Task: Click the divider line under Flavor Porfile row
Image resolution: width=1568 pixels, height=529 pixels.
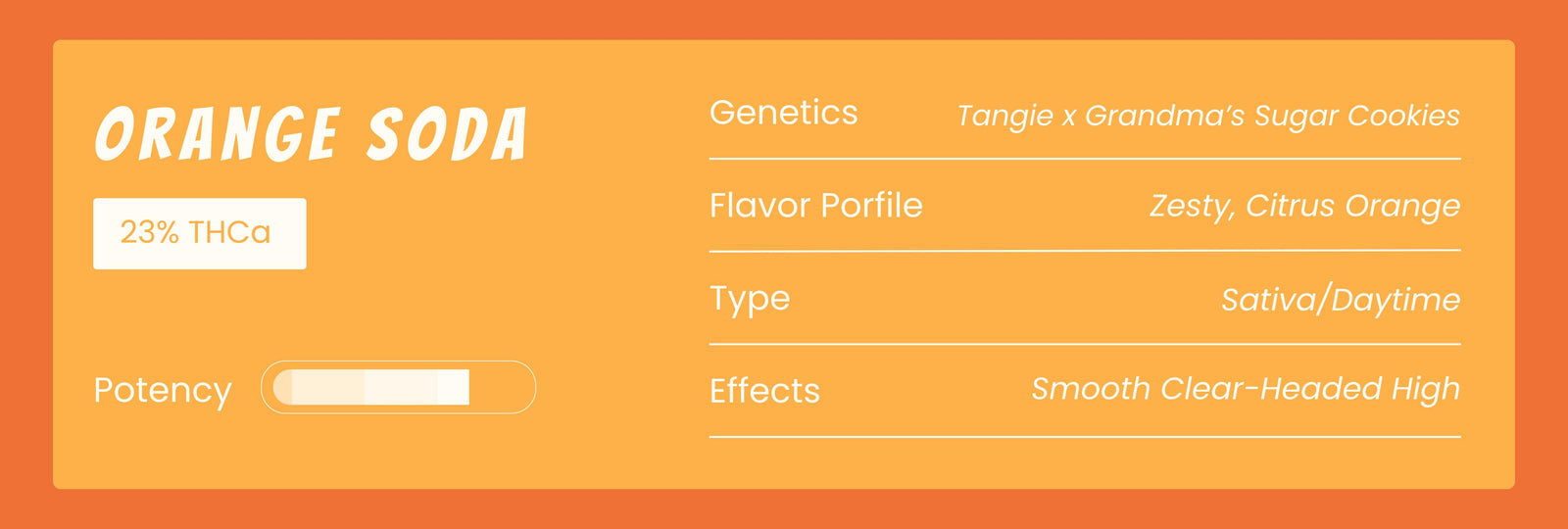Action: coord(1084,251)
